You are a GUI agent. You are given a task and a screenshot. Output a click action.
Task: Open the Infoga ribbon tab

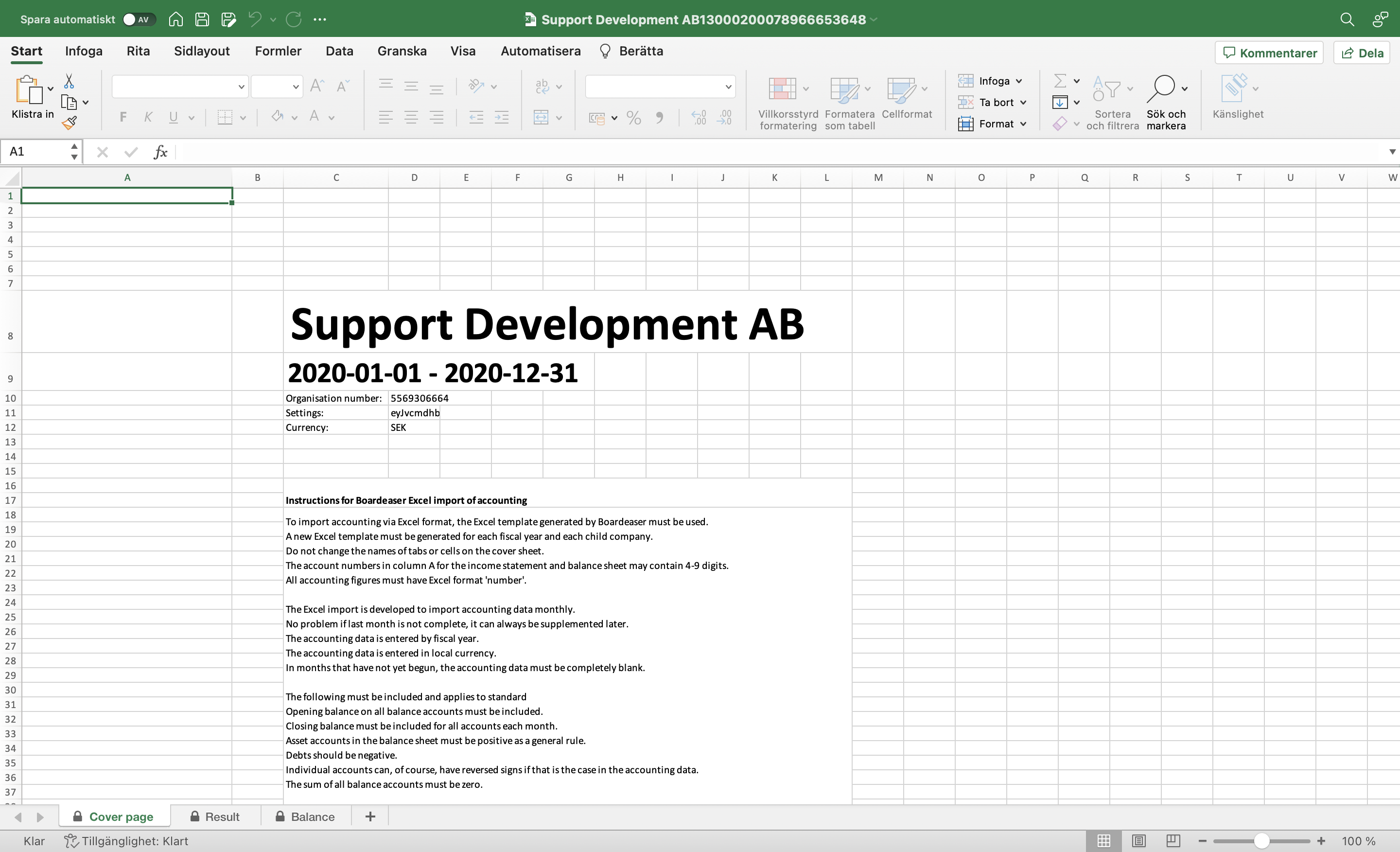click(x=84, y=51)
